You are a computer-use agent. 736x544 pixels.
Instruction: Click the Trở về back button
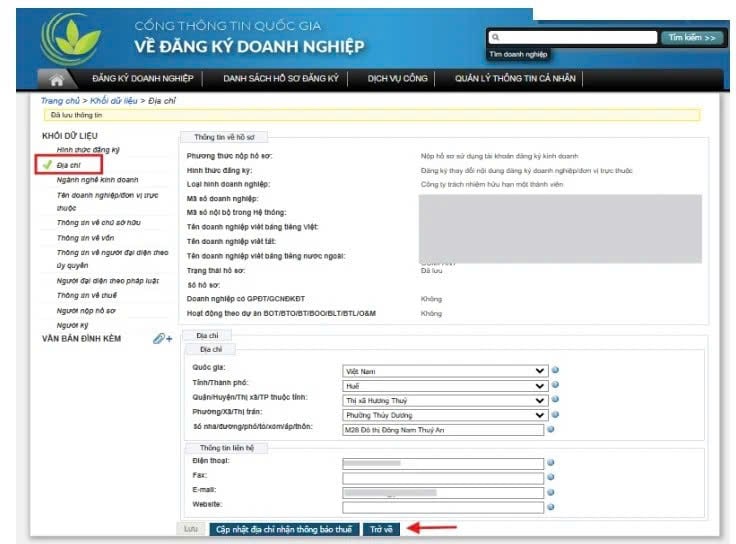(x=381, y=529)
